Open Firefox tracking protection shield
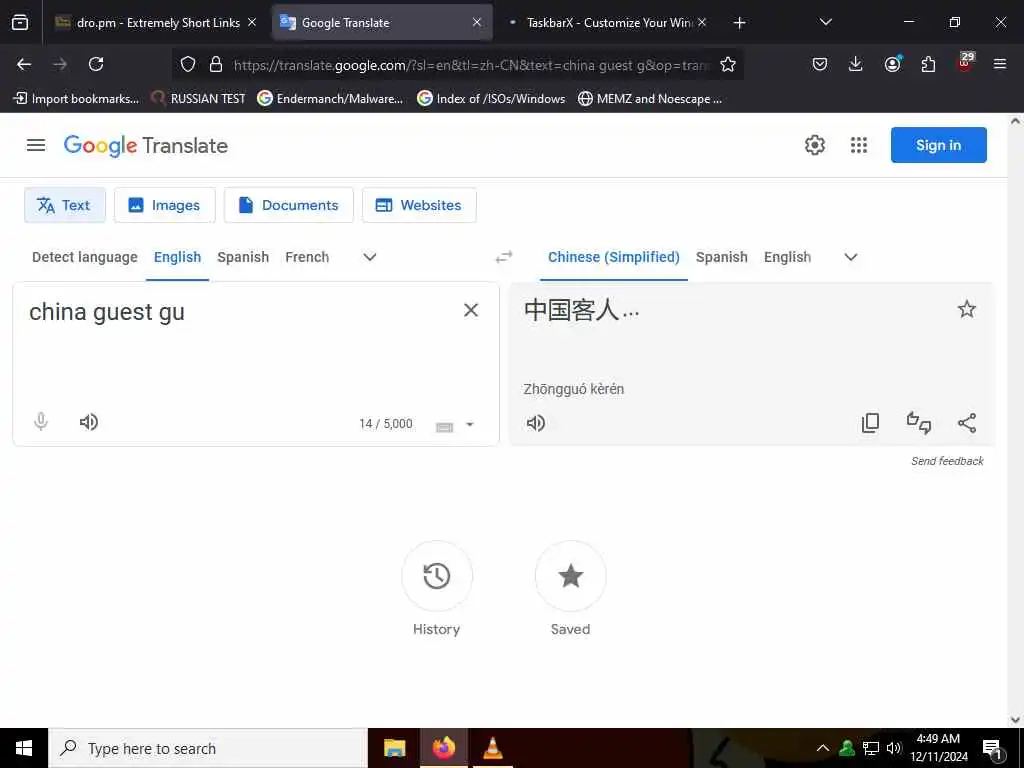Viewport: 1024px width, 768px height. (x=188, y=64)
